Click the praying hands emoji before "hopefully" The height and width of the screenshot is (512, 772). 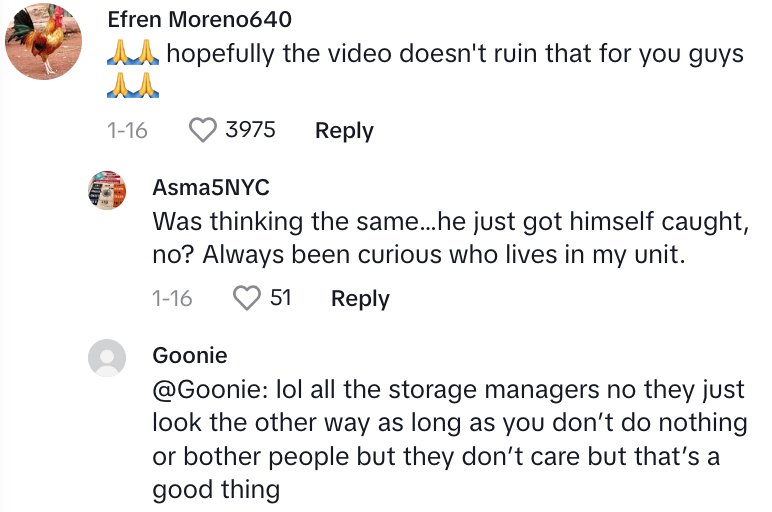tap(133, 53)
